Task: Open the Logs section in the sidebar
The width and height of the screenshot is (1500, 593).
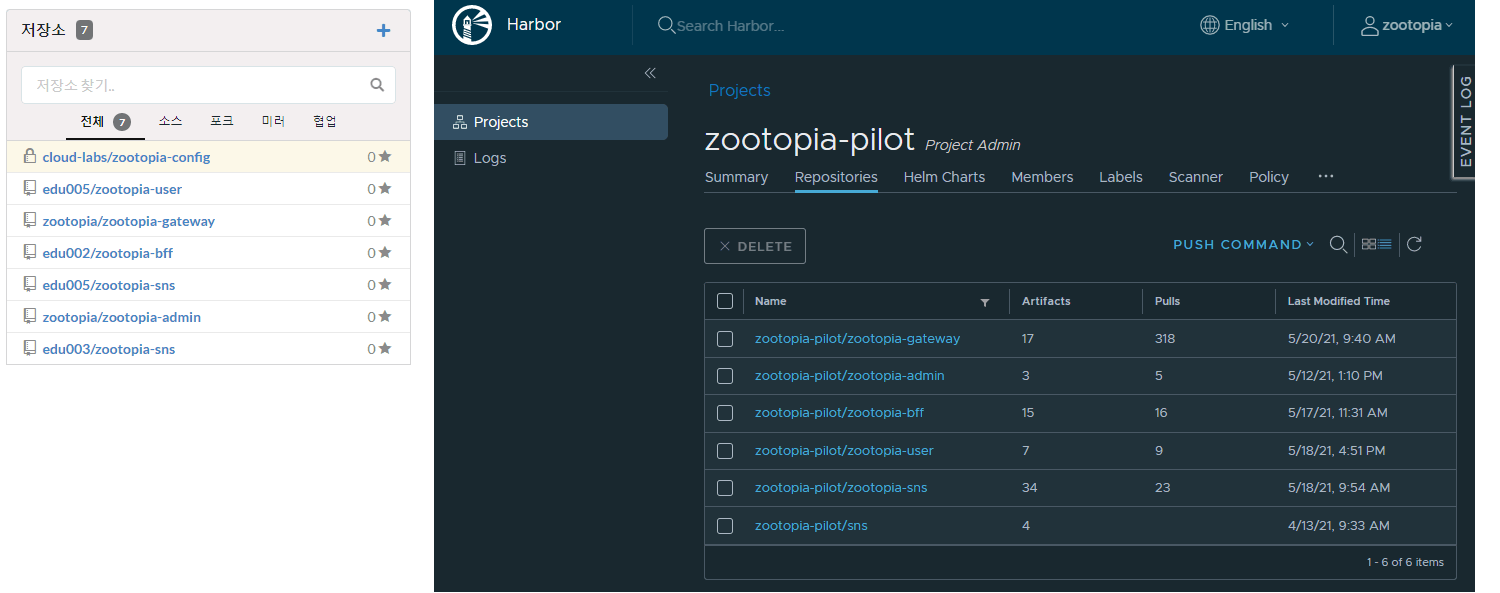Action: click(x=489, y=157)
